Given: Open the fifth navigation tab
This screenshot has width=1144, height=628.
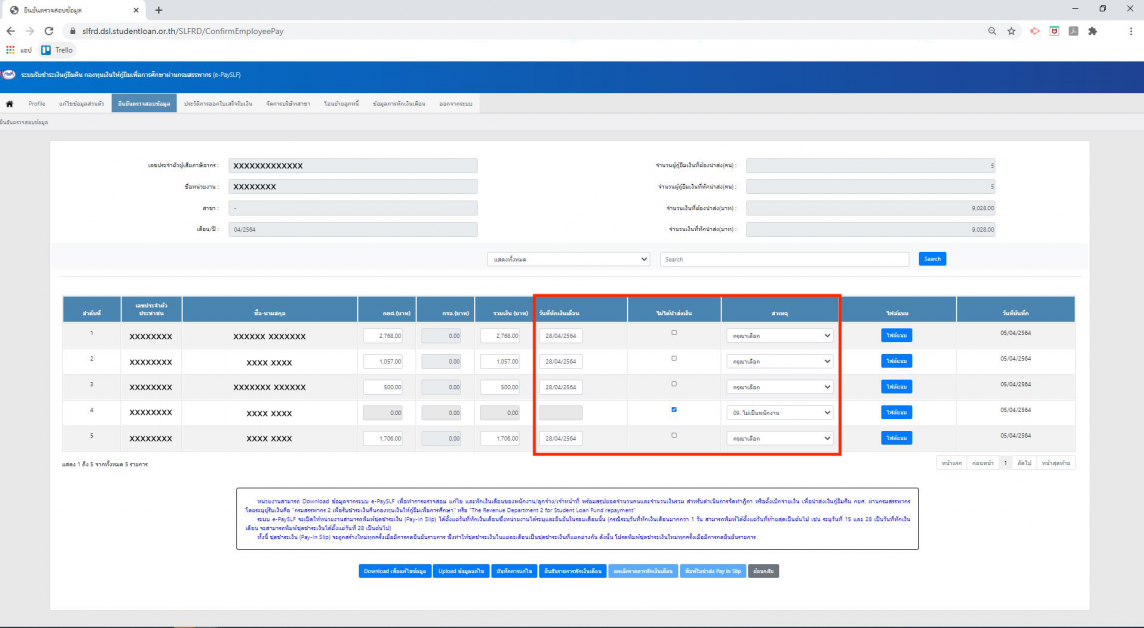Looking at the screenshot, I should (x=288, y=104).
